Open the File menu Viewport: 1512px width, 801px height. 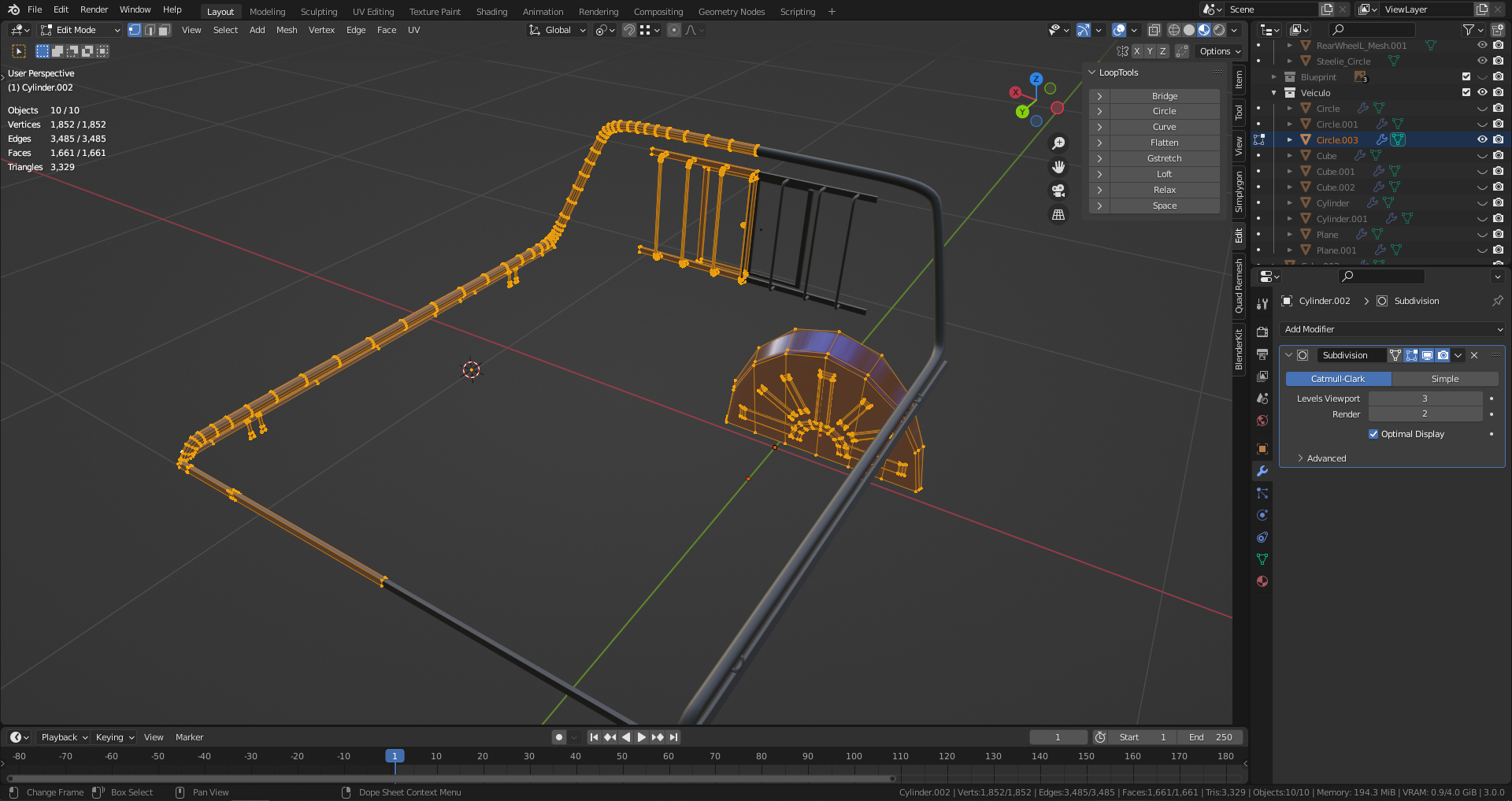click(35, 9)
